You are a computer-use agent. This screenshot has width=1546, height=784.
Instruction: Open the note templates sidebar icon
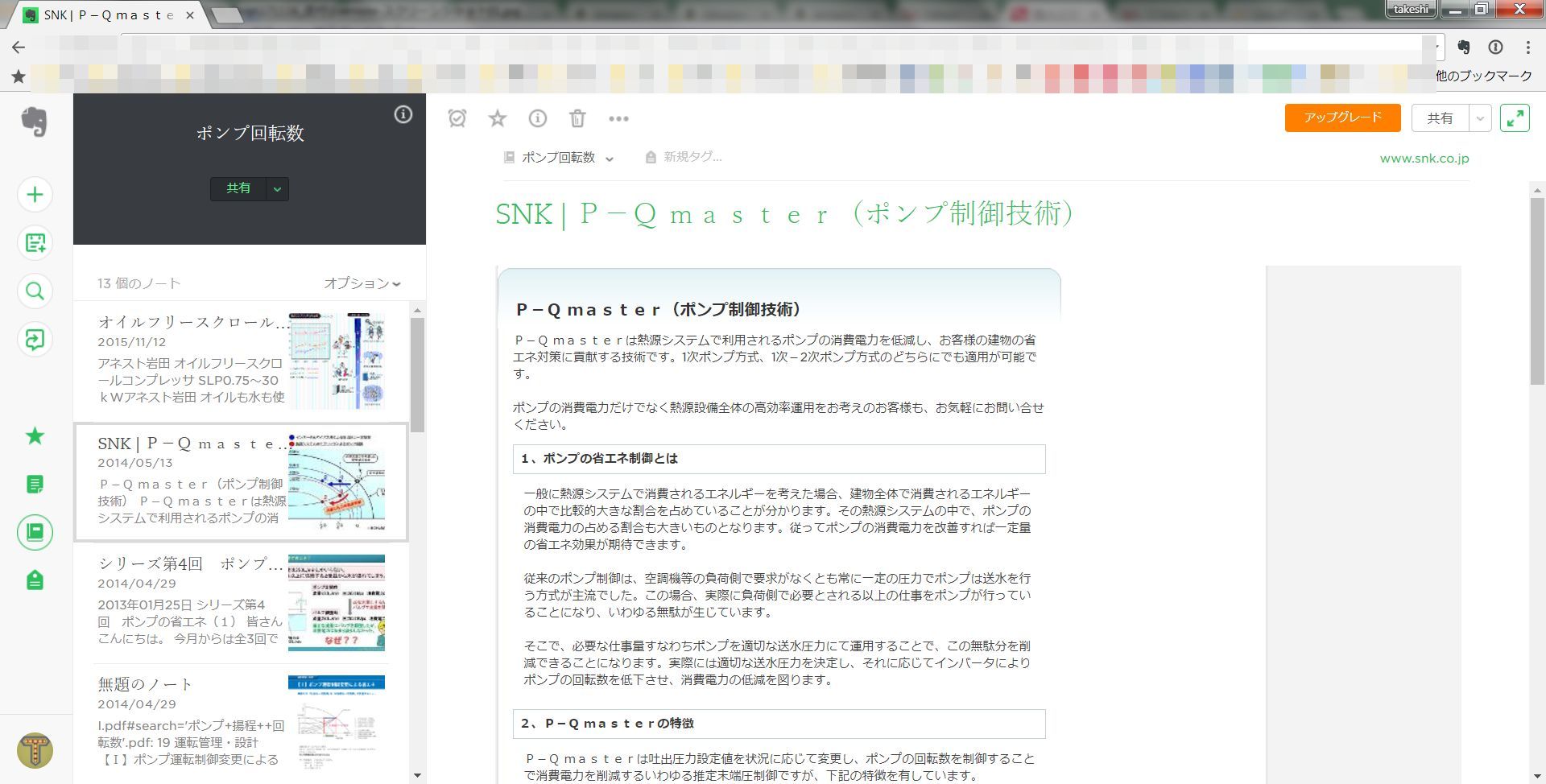pyautogui.click(x=35, y=242)
